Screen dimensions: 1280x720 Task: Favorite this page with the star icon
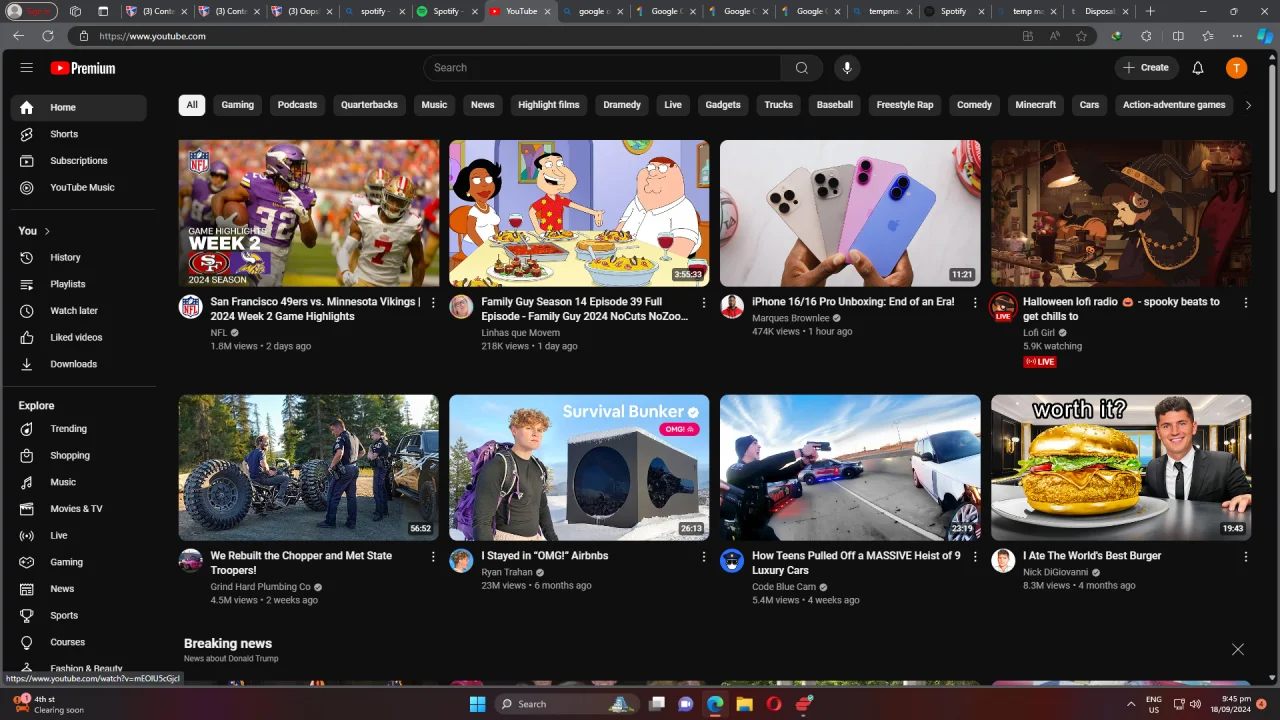pos(1081,36)
